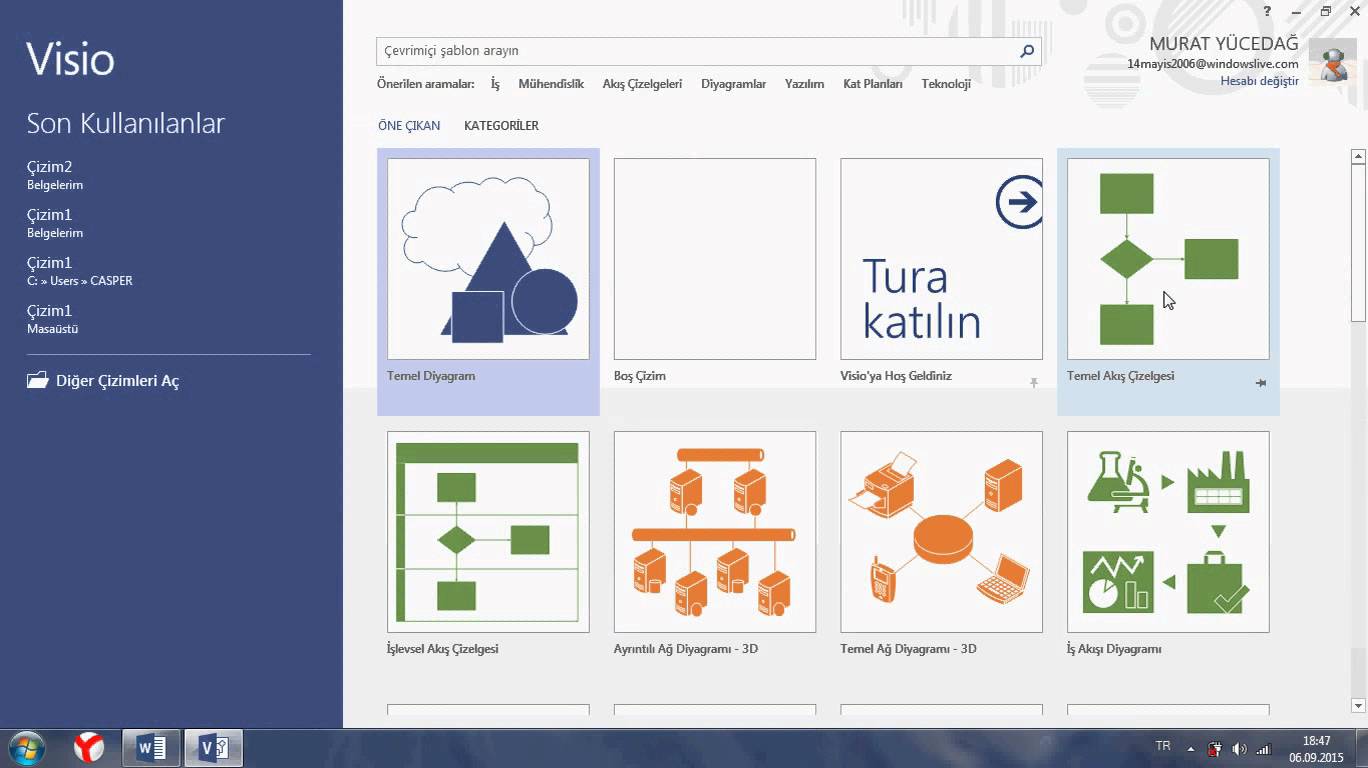The height and width of the screenshot is (768, 1368).
Task: Click the Visio taskbar icon
Action: 214,747
